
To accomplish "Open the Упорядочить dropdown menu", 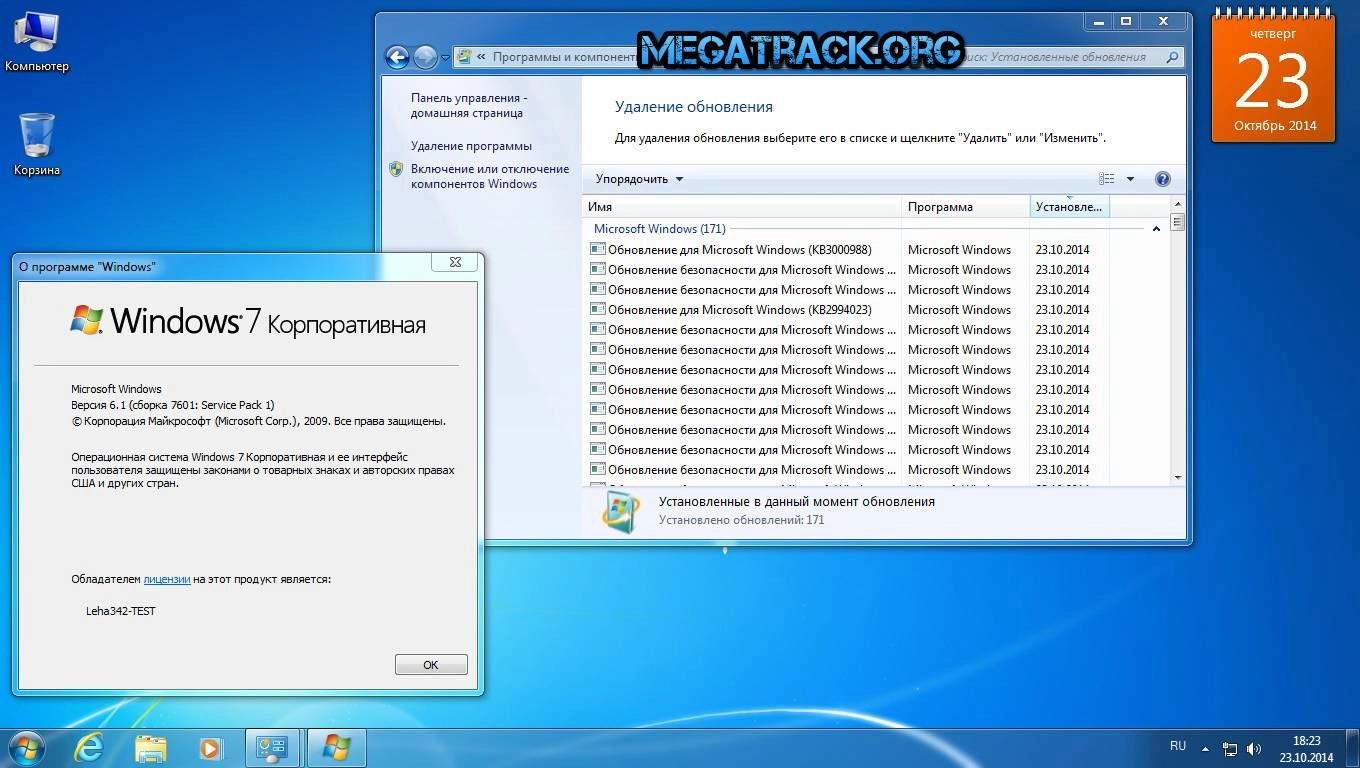I will click(x=639, y=179).
